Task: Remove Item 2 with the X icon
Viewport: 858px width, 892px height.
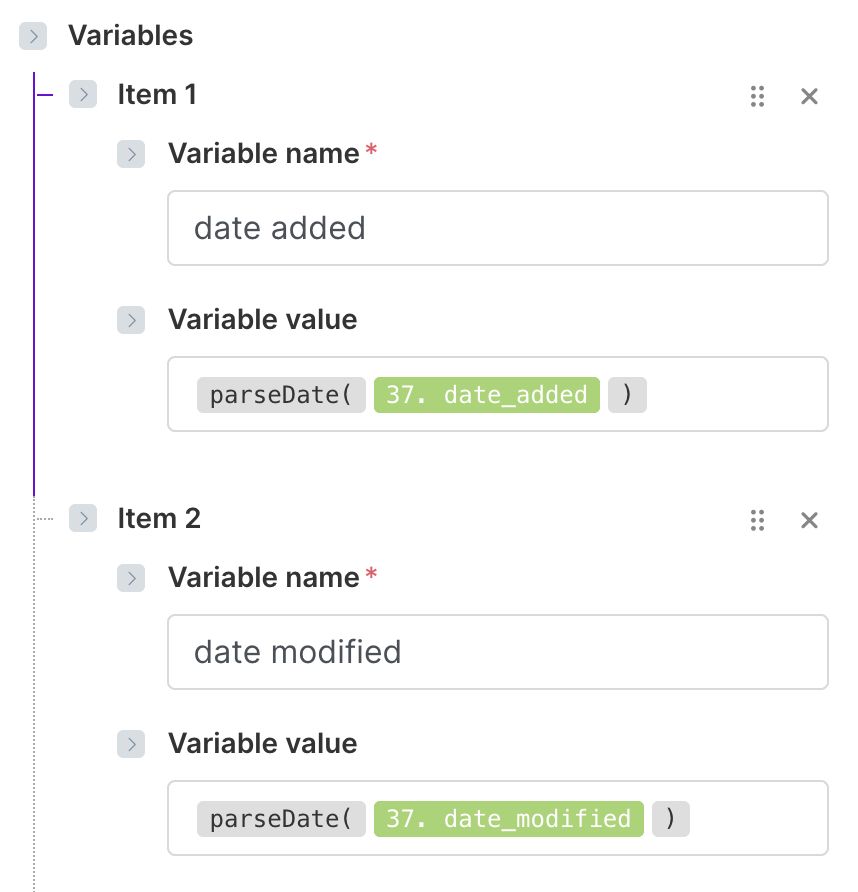Action: [810, 520]
